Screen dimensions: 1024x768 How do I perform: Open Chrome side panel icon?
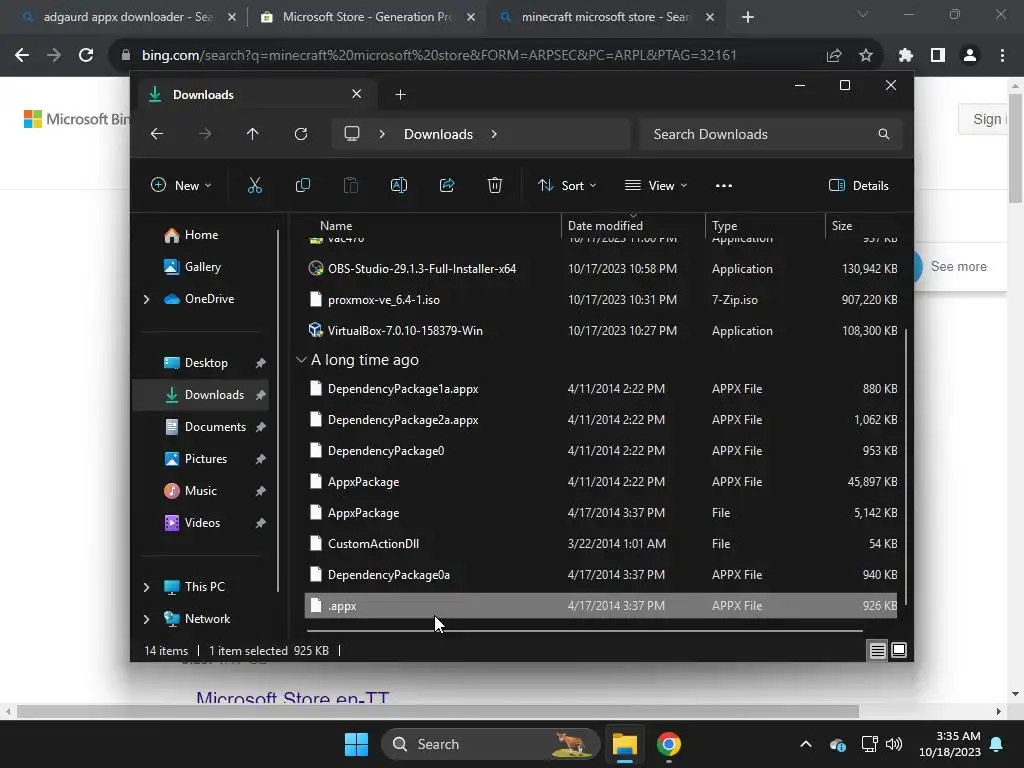pyautogui.click(x=938, y=56)
